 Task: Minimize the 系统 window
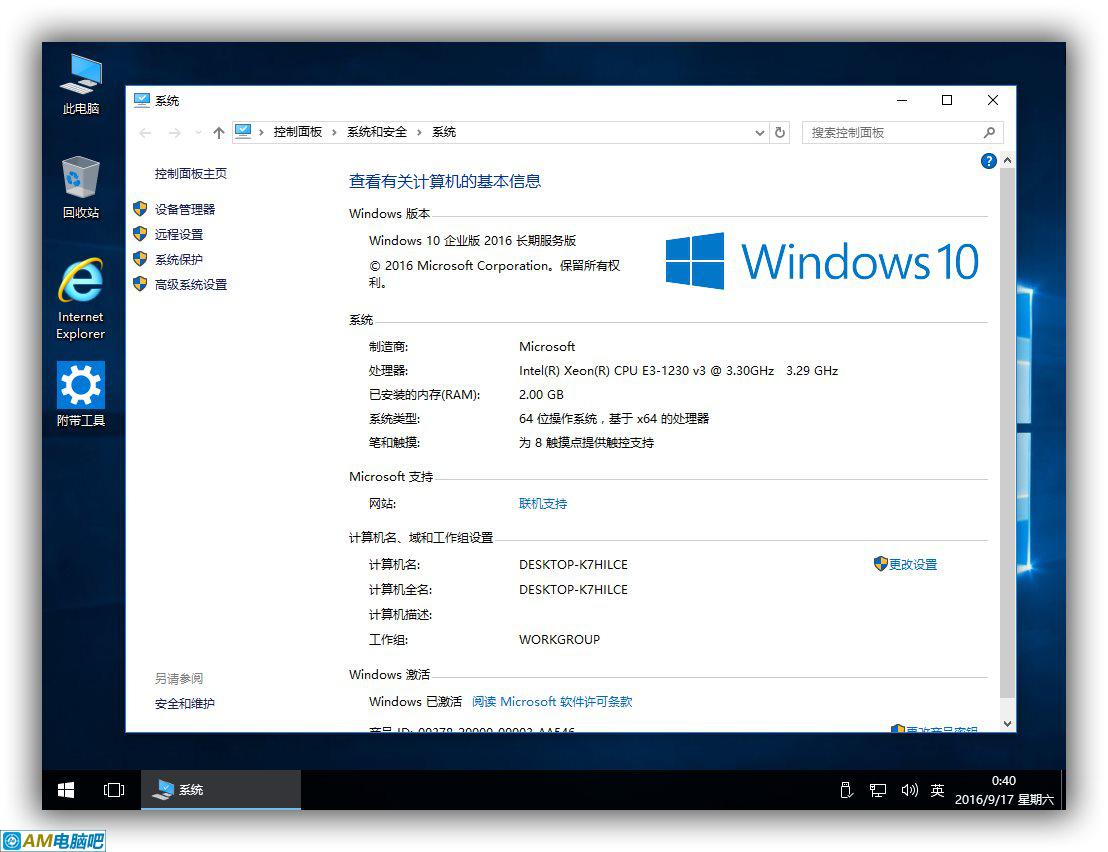[902, 100]
